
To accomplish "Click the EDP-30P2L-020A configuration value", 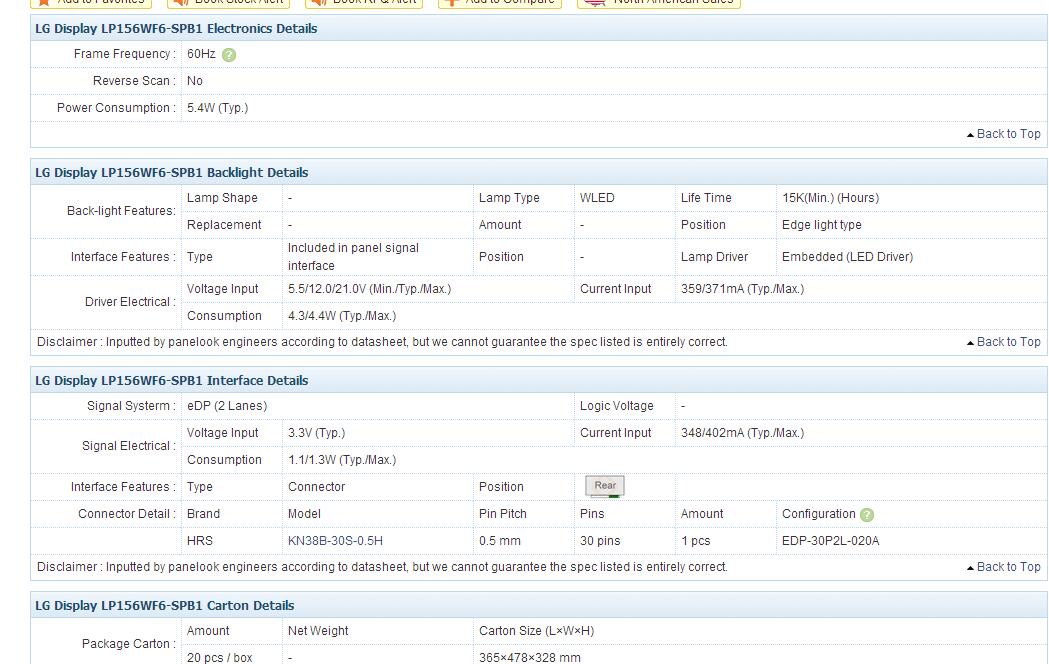I will (x=830, y=540).
